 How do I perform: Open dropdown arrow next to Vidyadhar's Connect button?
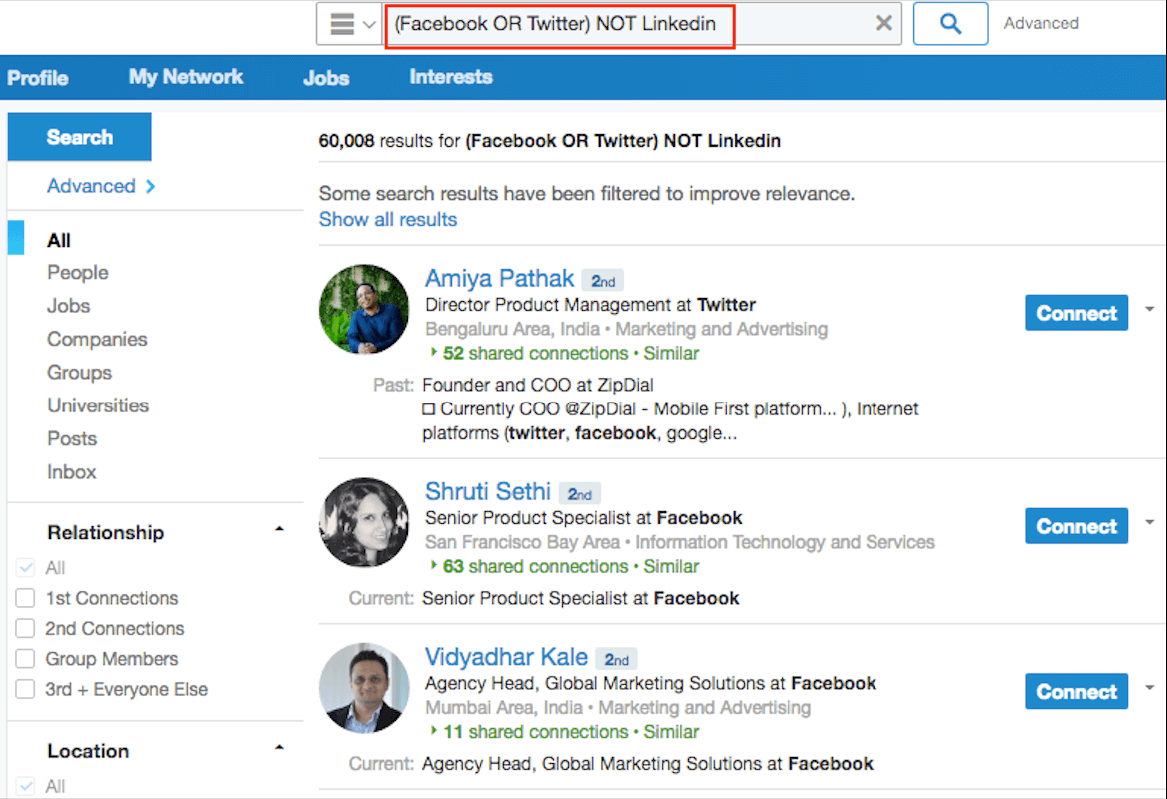[1150, 688]
